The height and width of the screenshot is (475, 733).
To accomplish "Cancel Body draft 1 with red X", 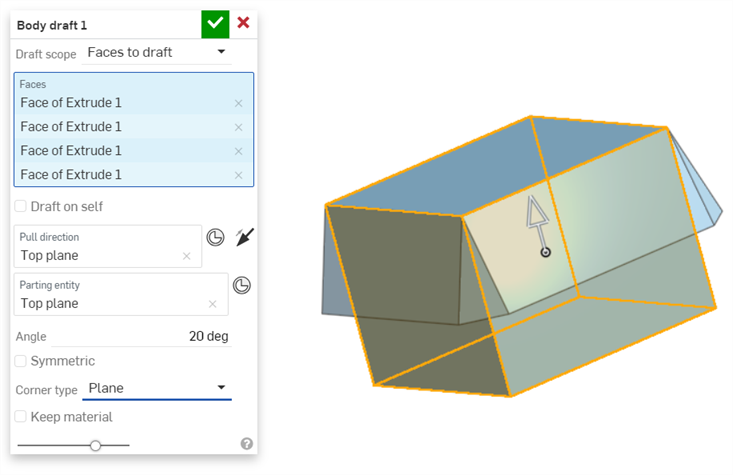I will coord(243,22).
